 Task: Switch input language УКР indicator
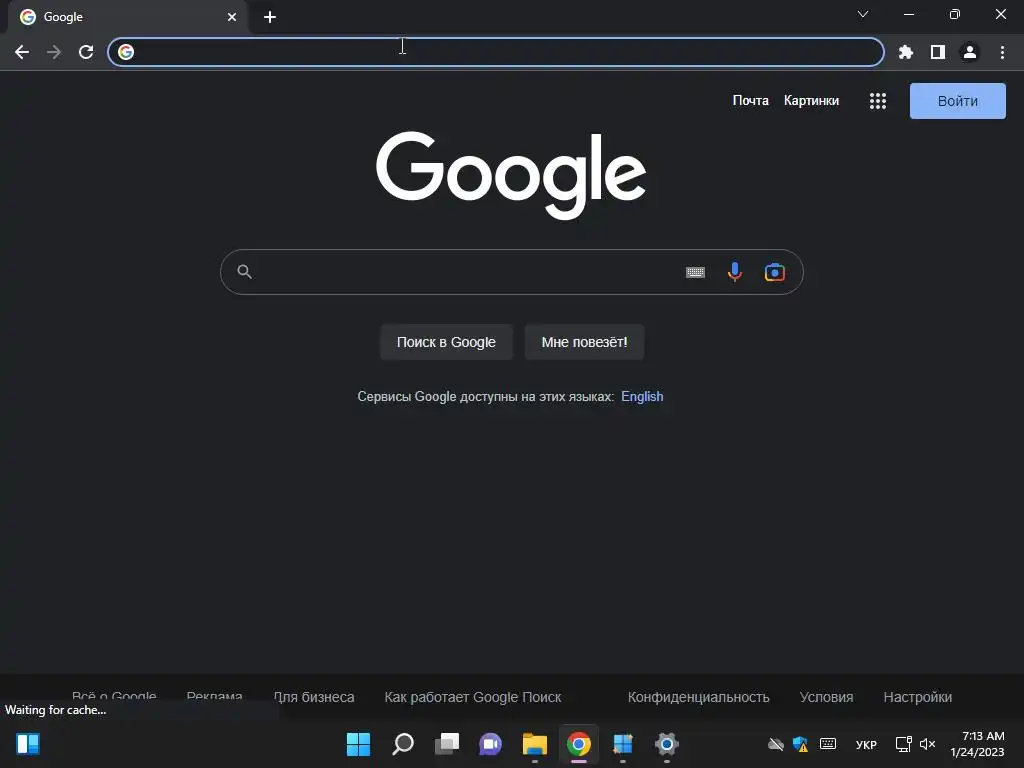pos(866,744)
